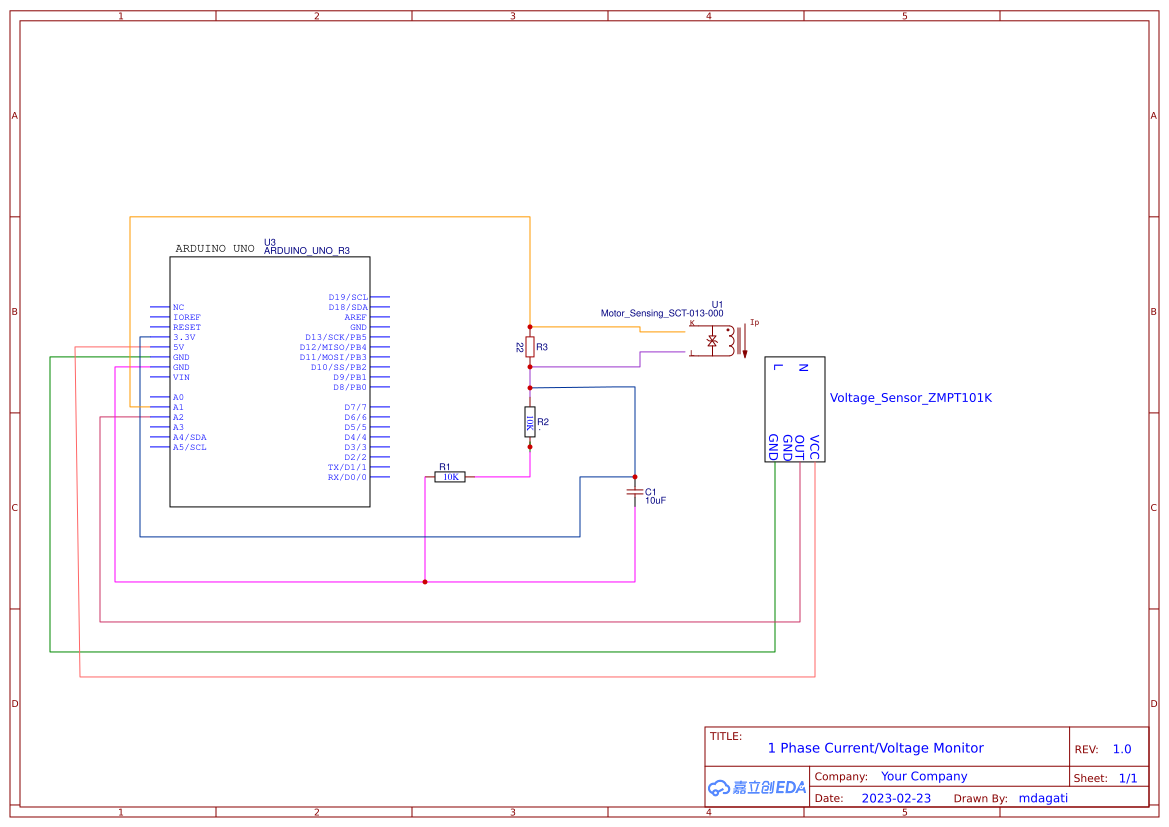Select the date 2023-02-23

point(897,798)
